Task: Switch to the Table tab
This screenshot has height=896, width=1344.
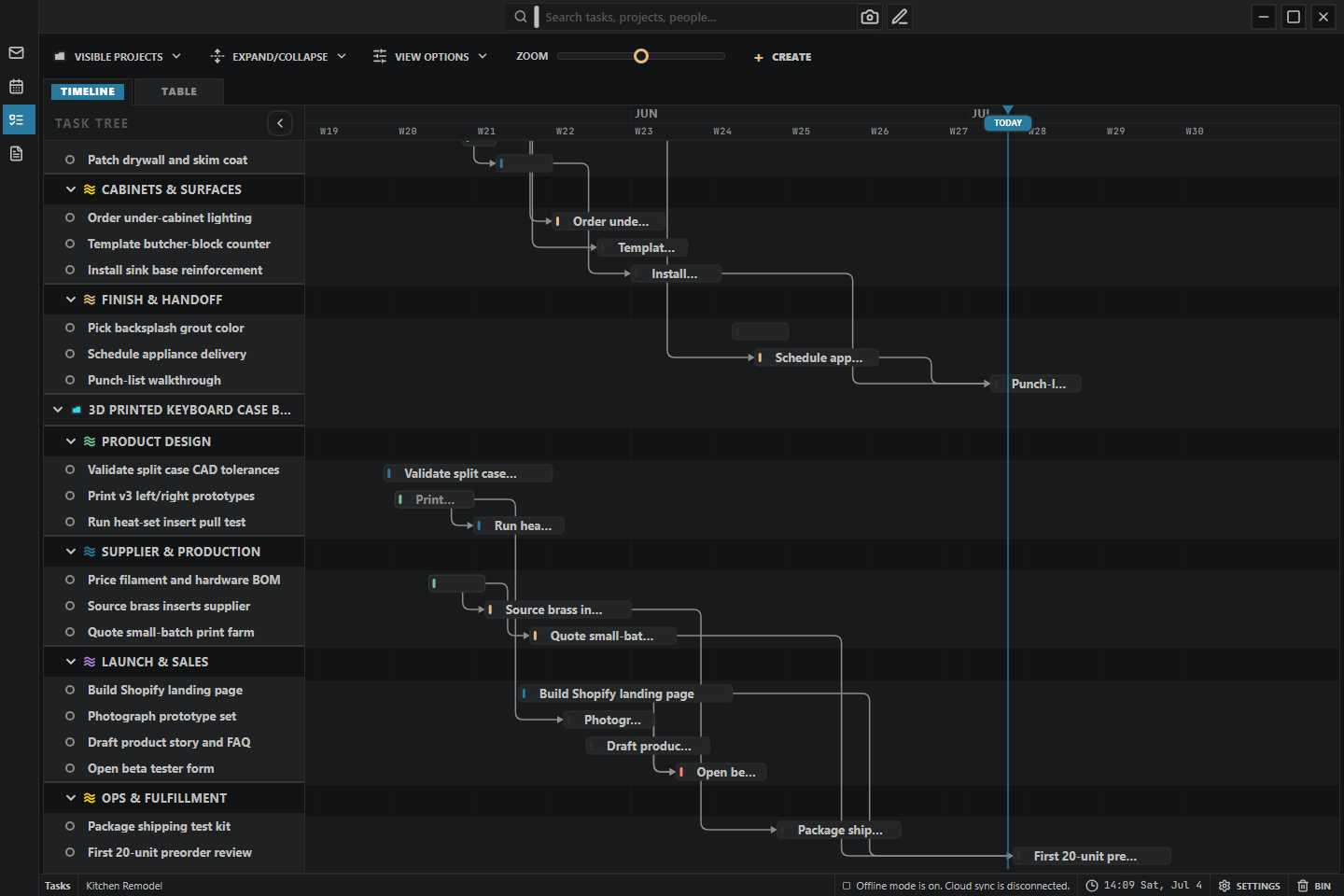Action: pos(179,91)
